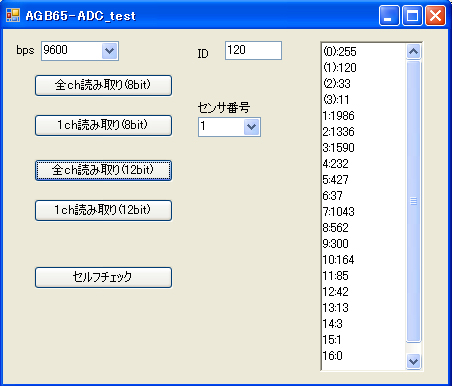Open the bps baud rate dropdown
Screen dimensions: 452x386
click(x=110, y=51)
